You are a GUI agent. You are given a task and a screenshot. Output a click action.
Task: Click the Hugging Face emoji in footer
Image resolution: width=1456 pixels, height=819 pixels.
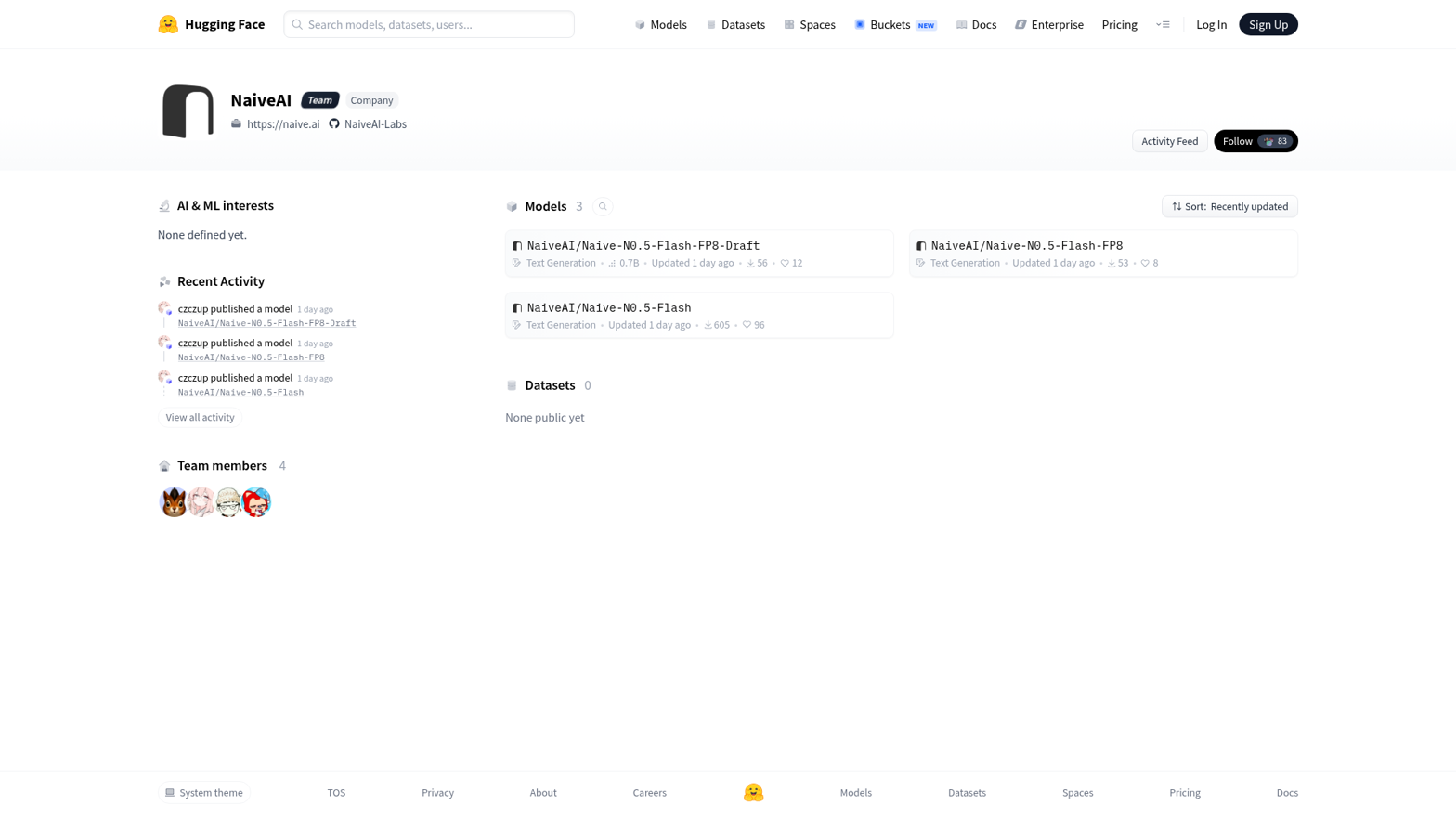pyautogui.click(x=753, y=792)
